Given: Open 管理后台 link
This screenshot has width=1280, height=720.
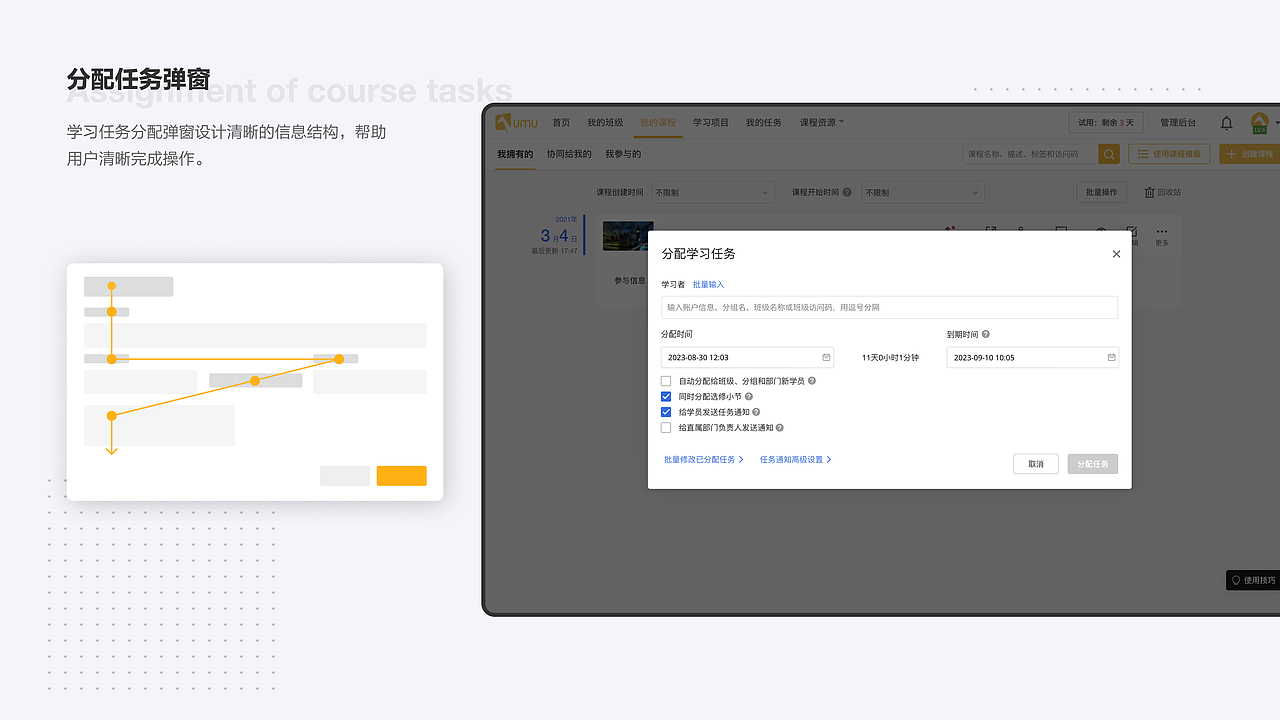Looking at the screenshot, I should pyautogui.click(x=1178, y=123).
